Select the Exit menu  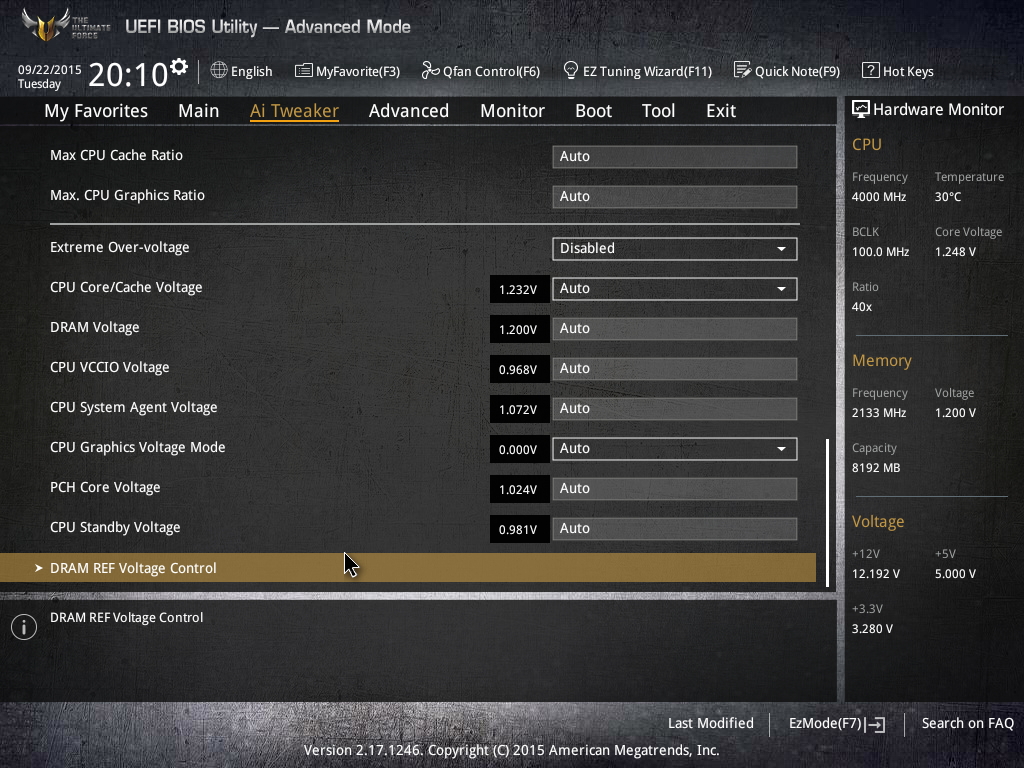point(720,111)
